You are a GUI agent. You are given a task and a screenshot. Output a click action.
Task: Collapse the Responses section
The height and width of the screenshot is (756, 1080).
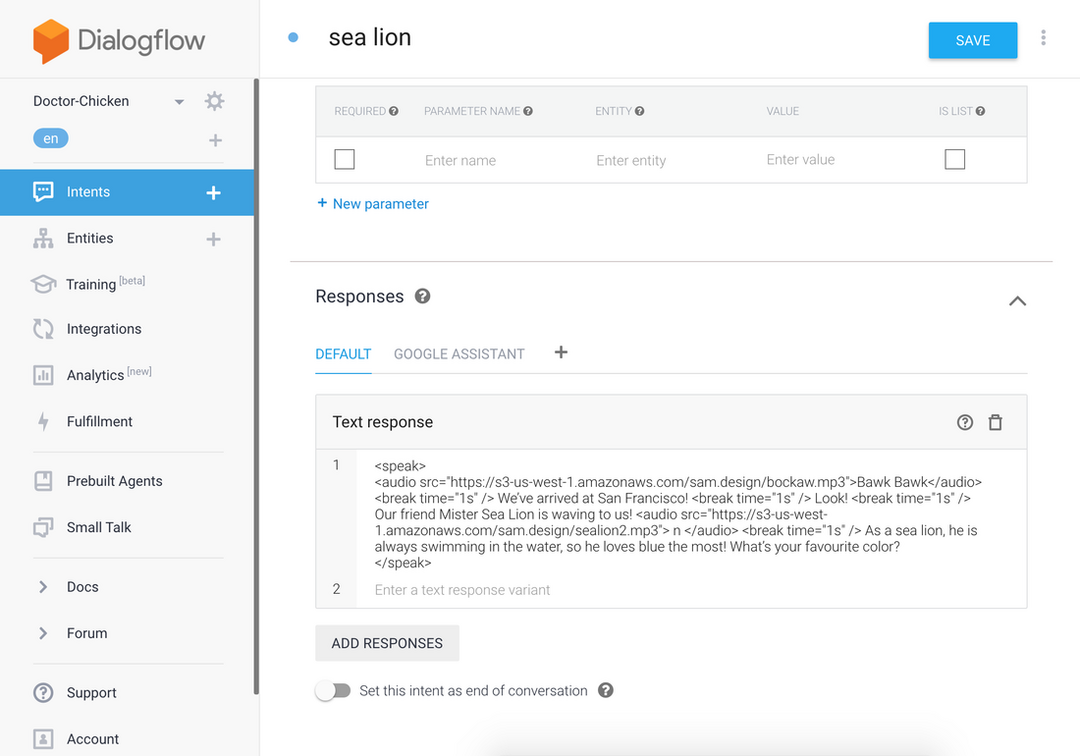pos(1017,301)
